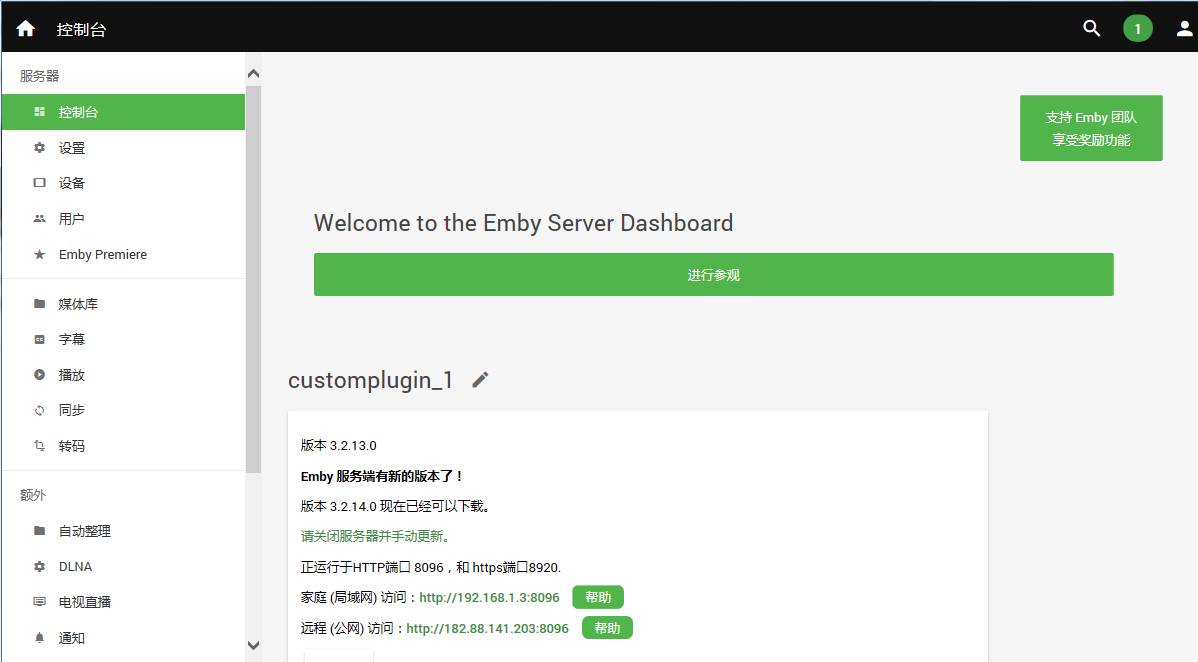Click the play circle icon beside 播放
This screenshot has height=662, width=1198.
click(x=40, y=375)
